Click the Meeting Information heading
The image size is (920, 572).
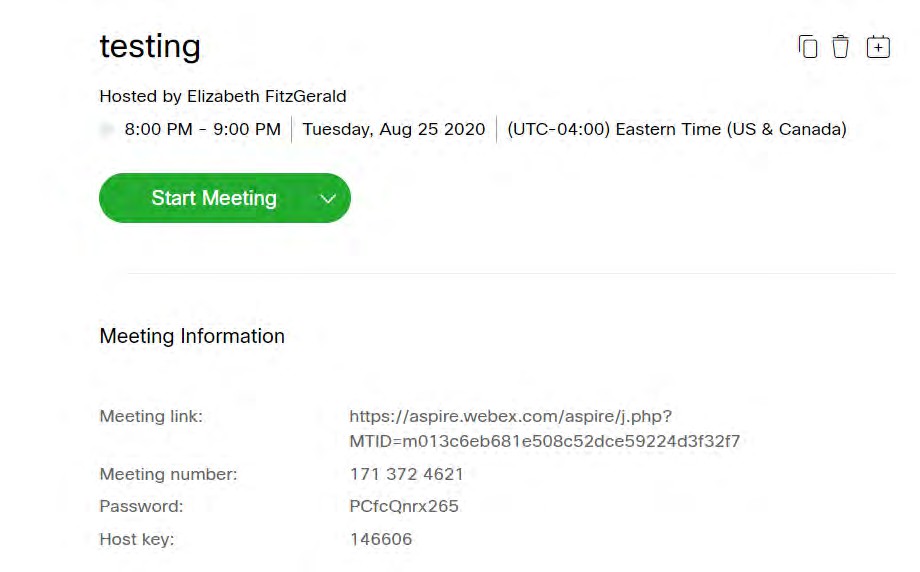[x=192, y=336]
